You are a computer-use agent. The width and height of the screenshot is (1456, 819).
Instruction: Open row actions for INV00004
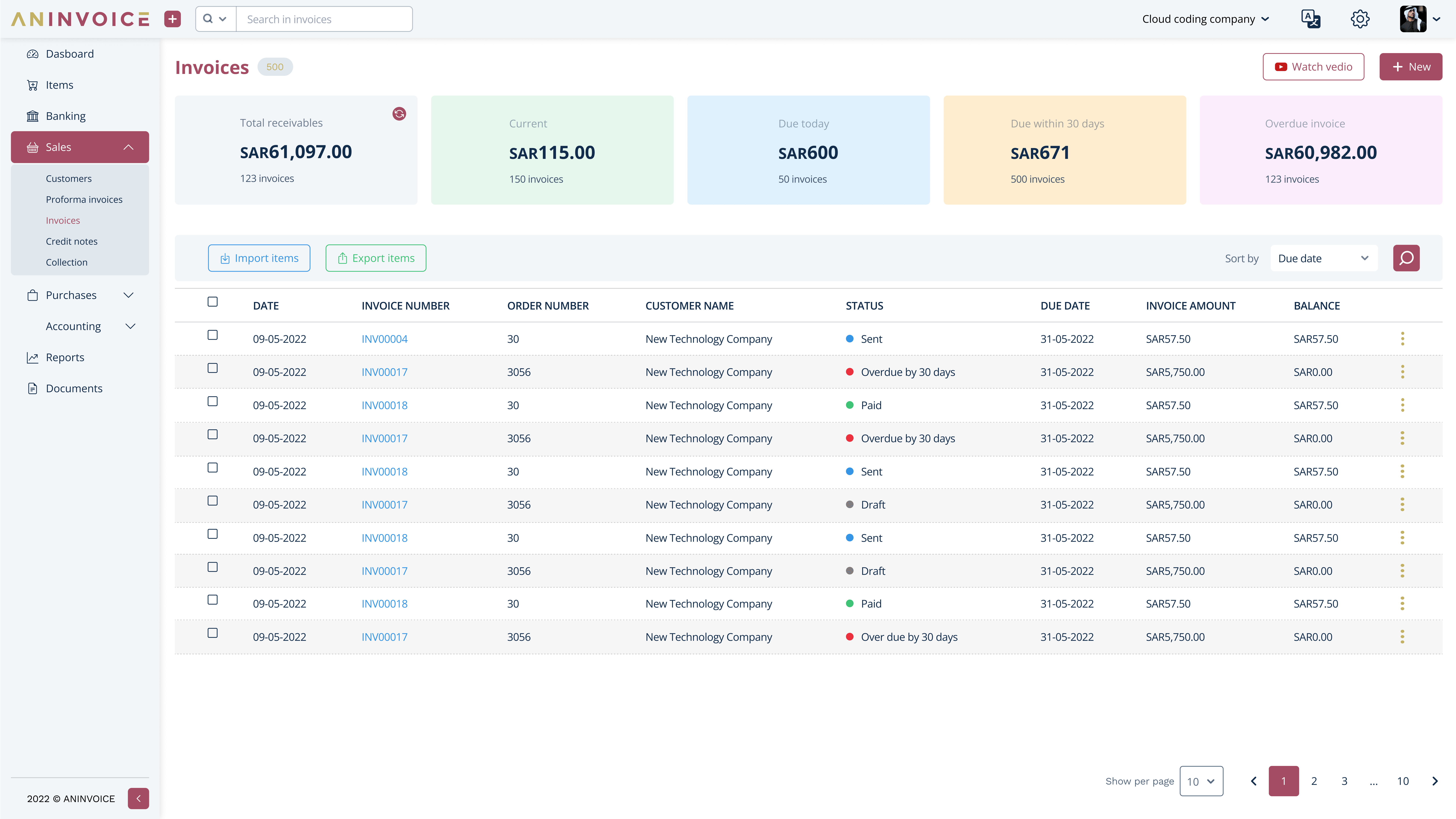(1402, 339)
